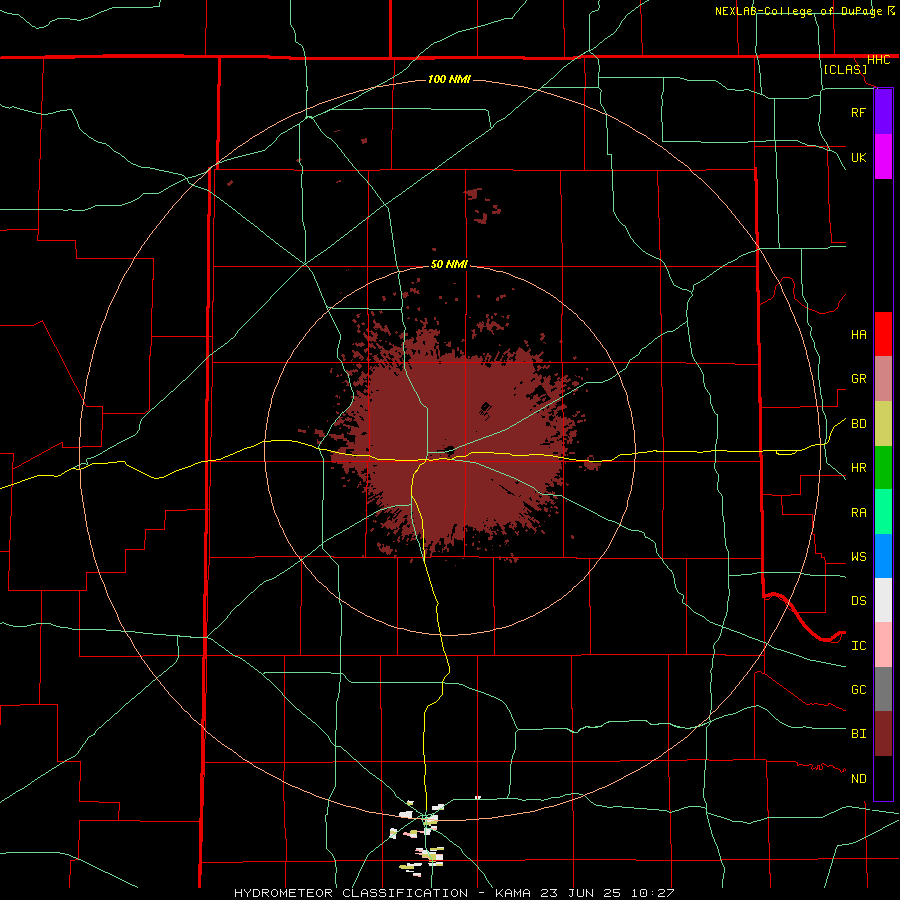Click the yellow BD legend swatch
900x900 pixels.
click(883, 424)
